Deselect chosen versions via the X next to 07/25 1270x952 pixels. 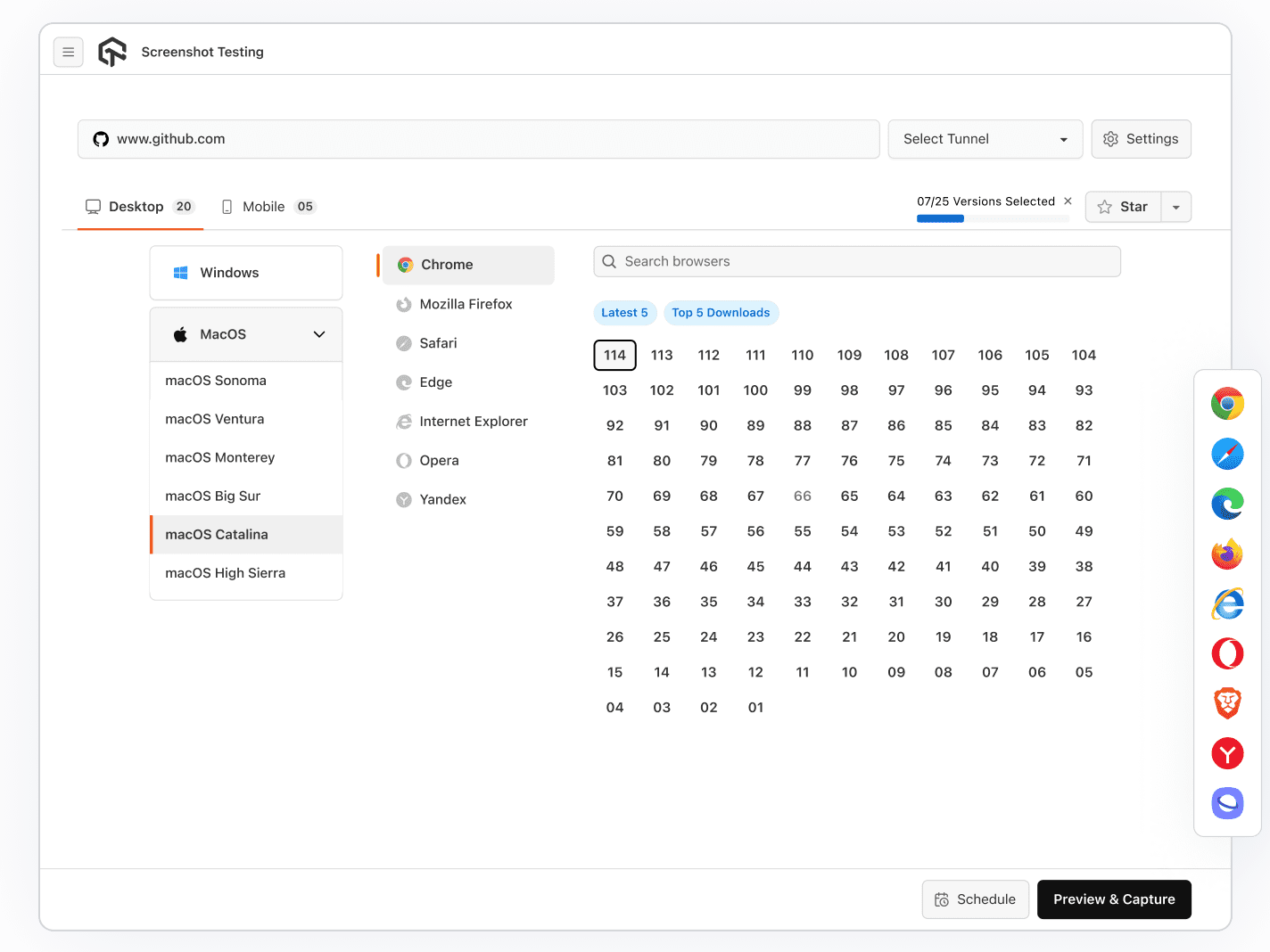point(1068,201)
